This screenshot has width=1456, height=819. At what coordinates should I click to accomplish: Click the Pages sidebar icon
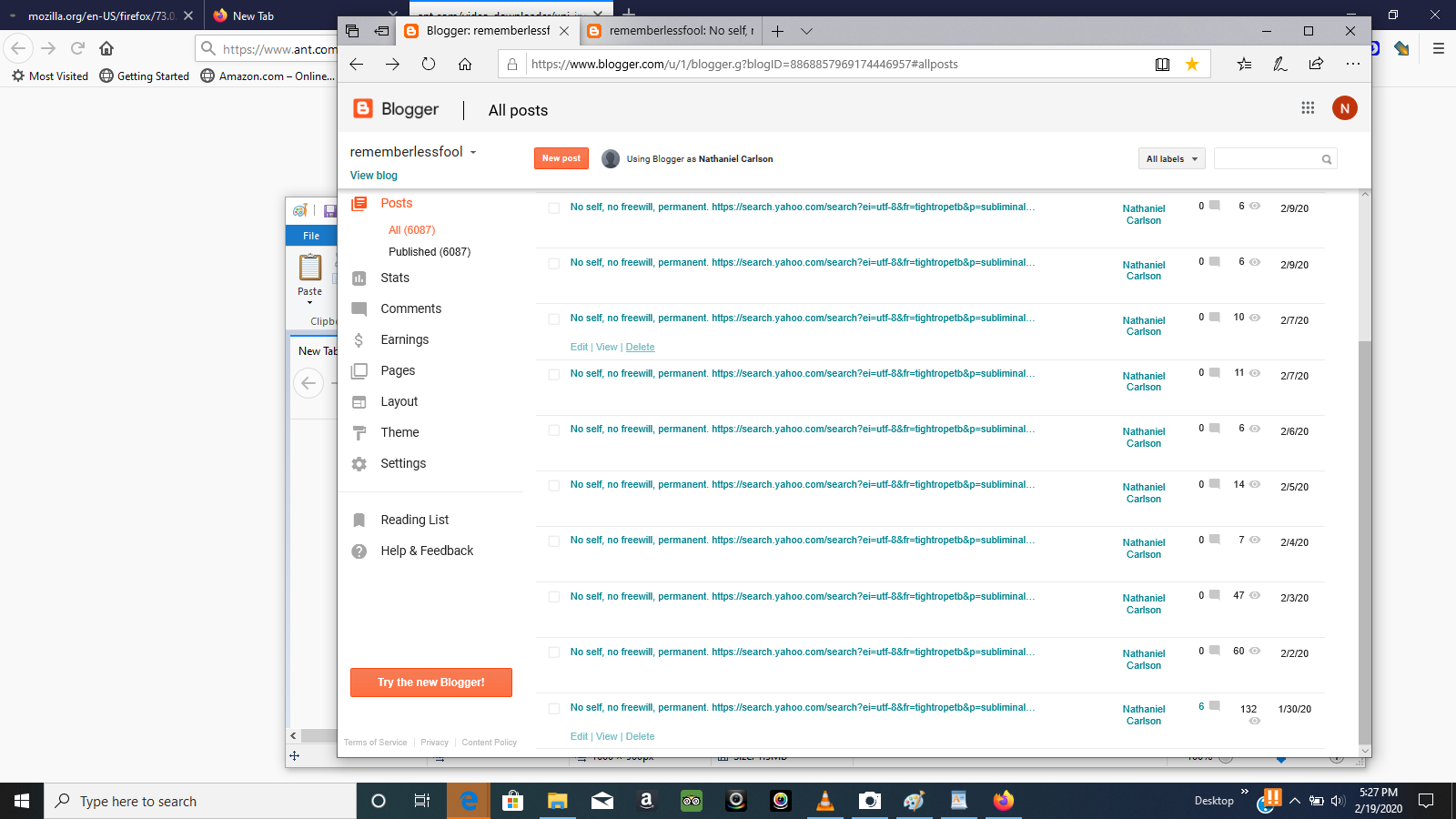coord(359,370)
